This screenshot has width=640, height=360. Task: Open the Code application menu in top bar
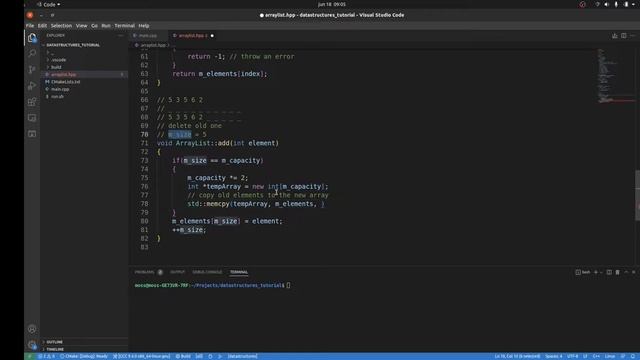pyautogui.click(x=49, y=4)
